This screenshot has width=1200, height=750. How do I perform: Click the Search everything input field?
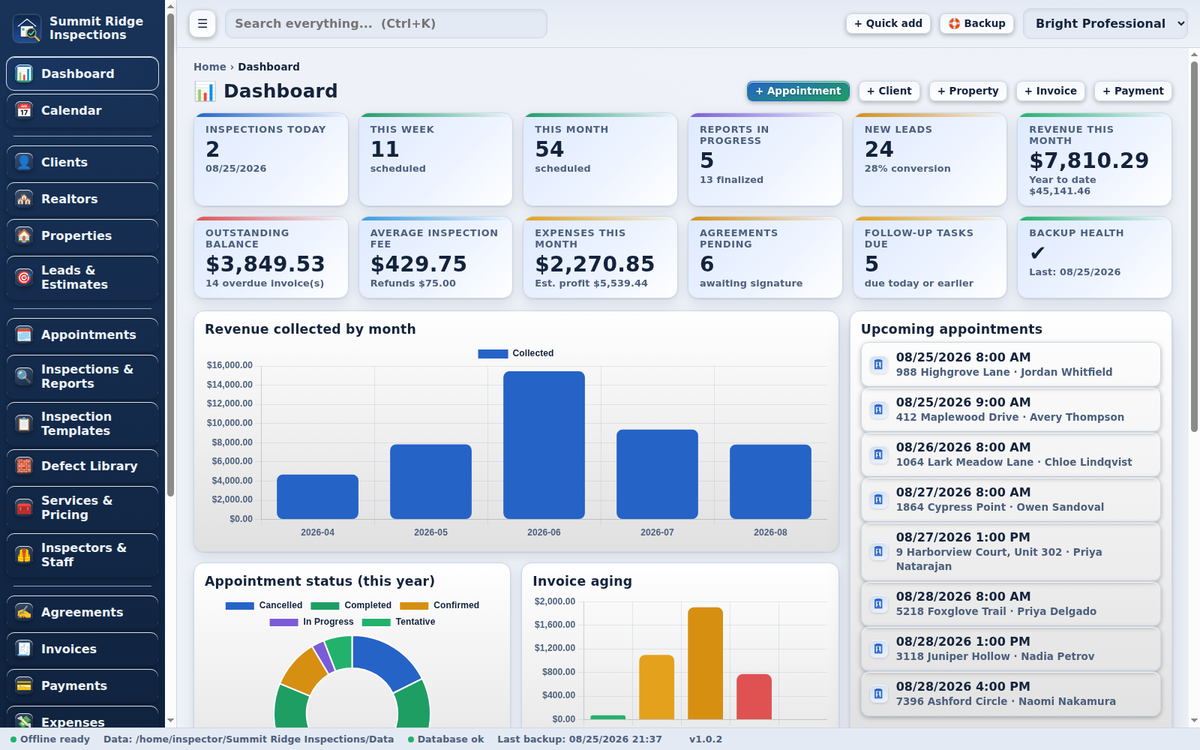coord(386,24)
